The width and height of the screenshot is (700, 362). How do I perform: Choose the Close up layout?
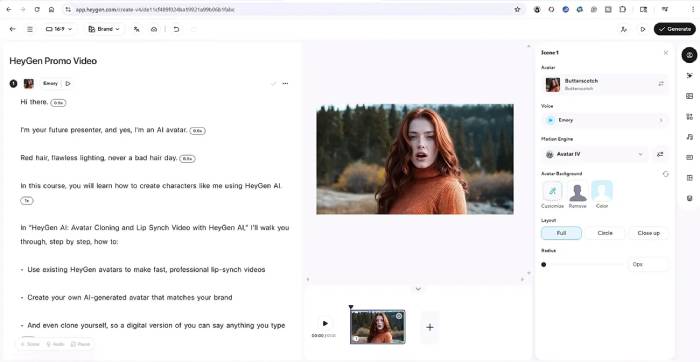click(648, 233)
